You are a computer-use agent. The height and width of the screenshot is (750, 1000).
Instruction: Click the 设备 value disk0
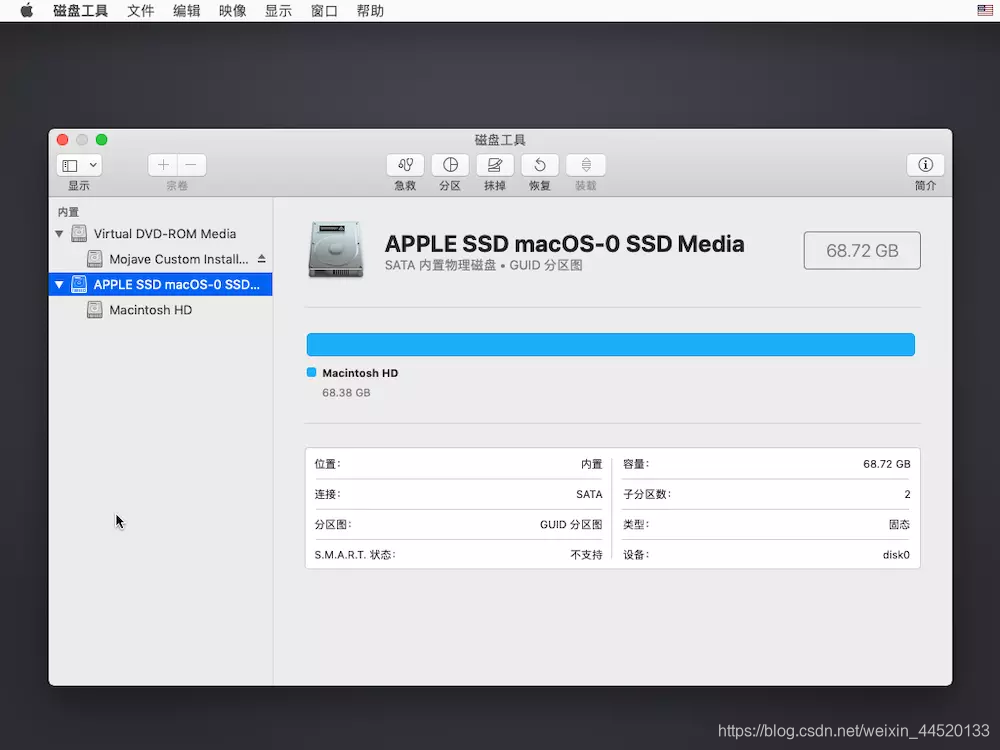point(896,555)
